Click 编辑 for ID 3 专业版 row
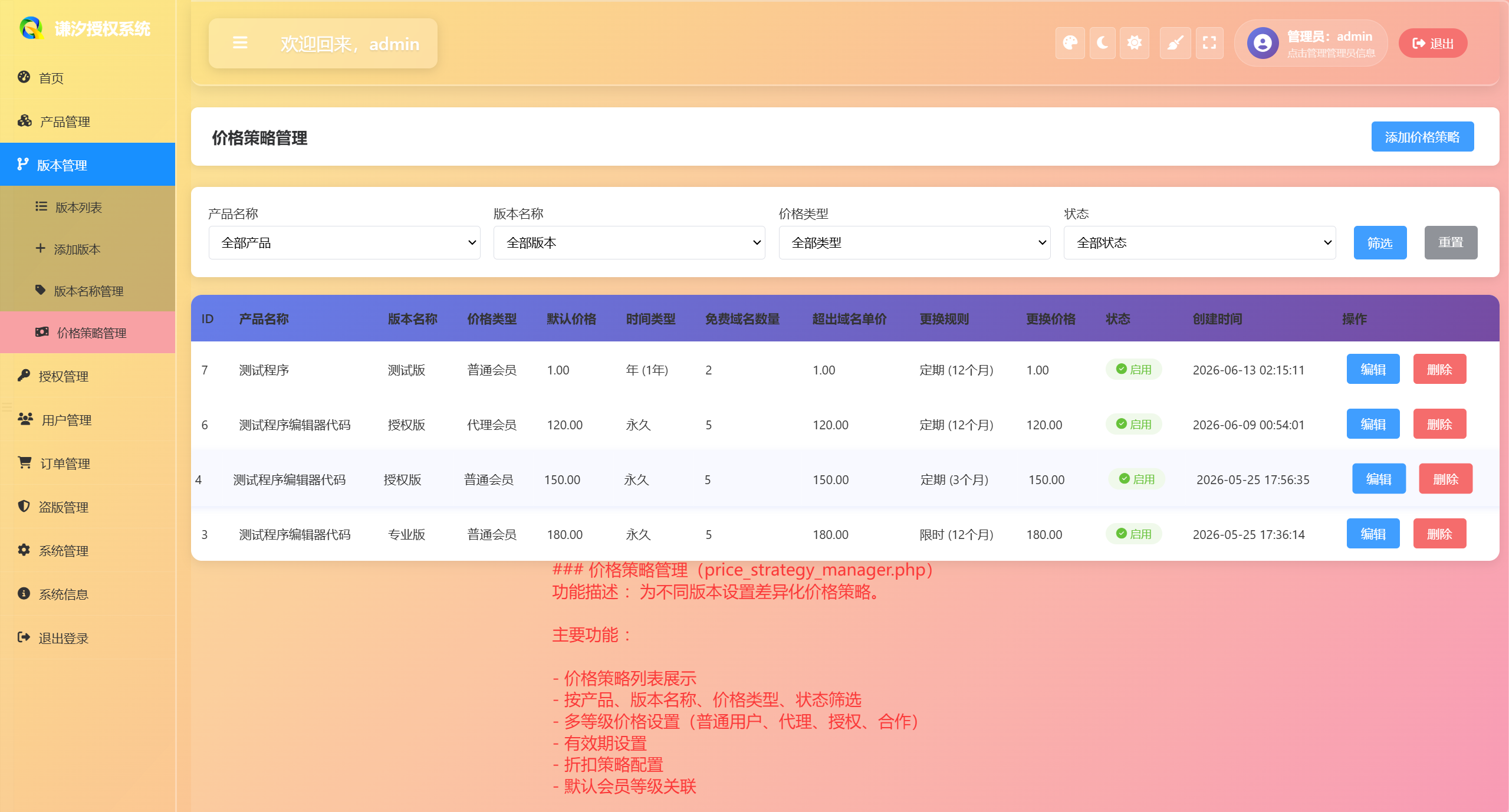Screen dimensions: 1509x812 click(1373, 534)
